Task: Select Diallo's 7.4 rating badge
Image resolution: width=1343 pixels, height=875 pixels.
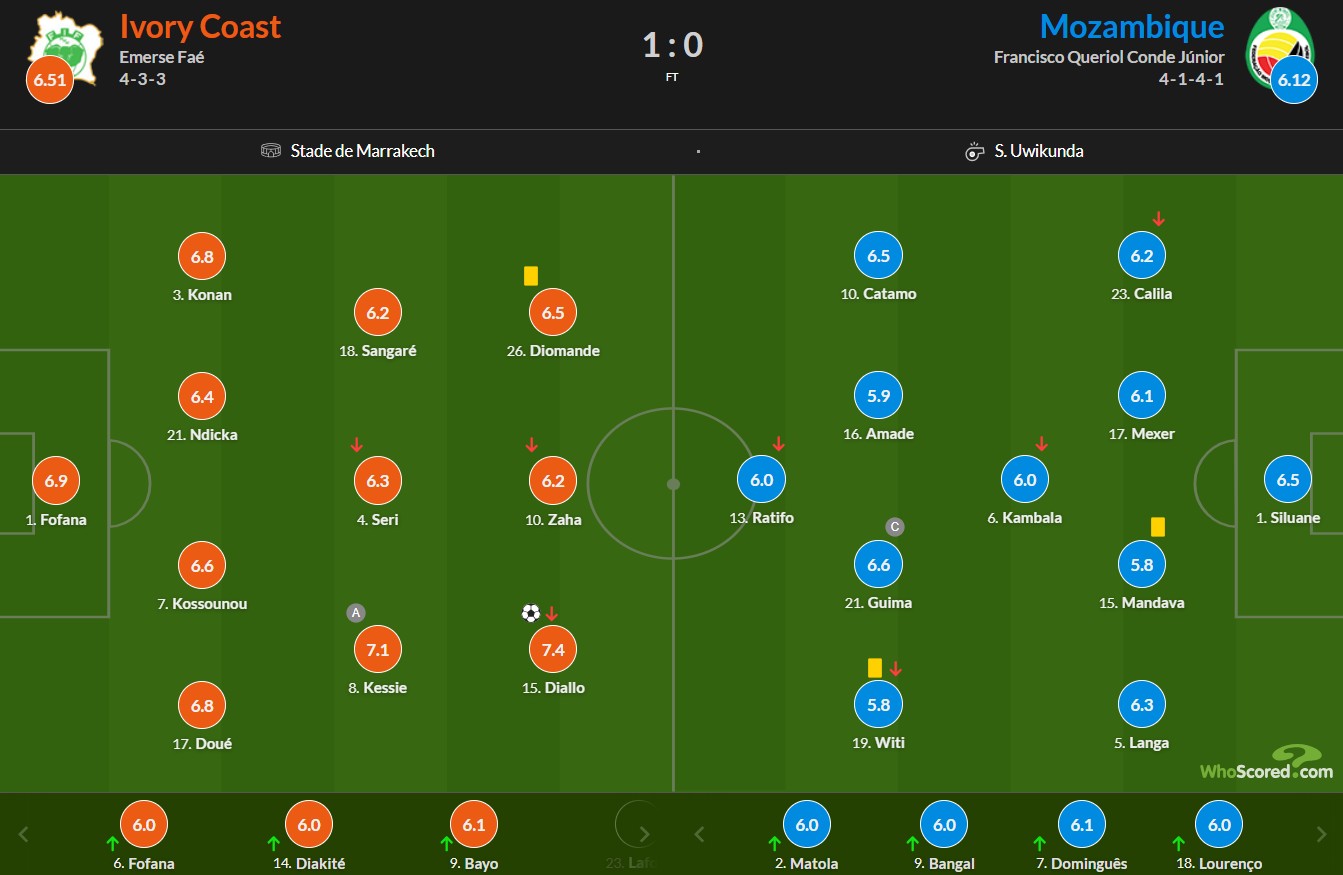Action: (553, 649)
